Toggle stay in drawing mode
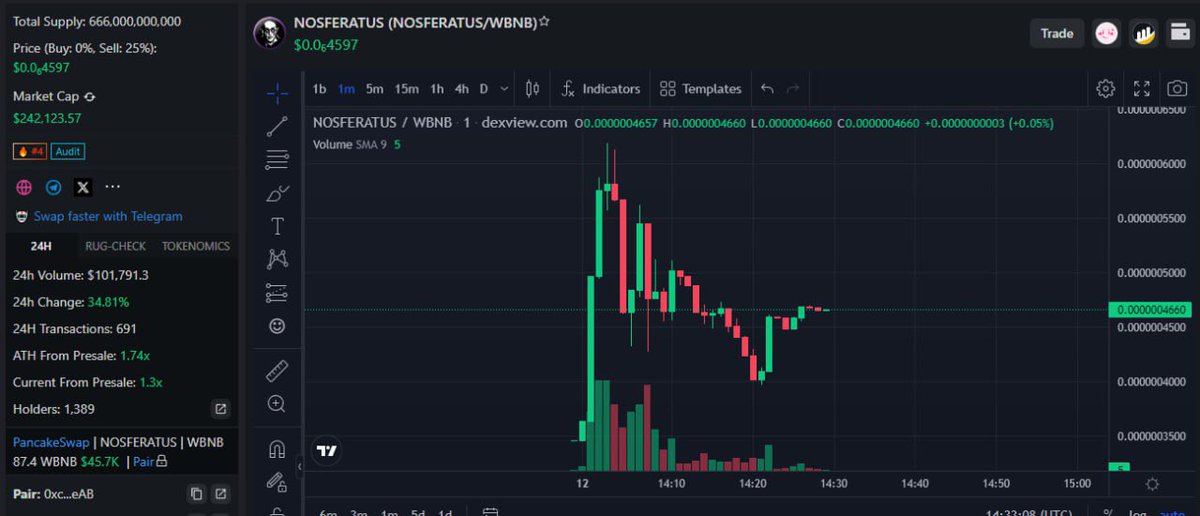The width and height of the screenshot is (1200, 516). click(277, 482)
